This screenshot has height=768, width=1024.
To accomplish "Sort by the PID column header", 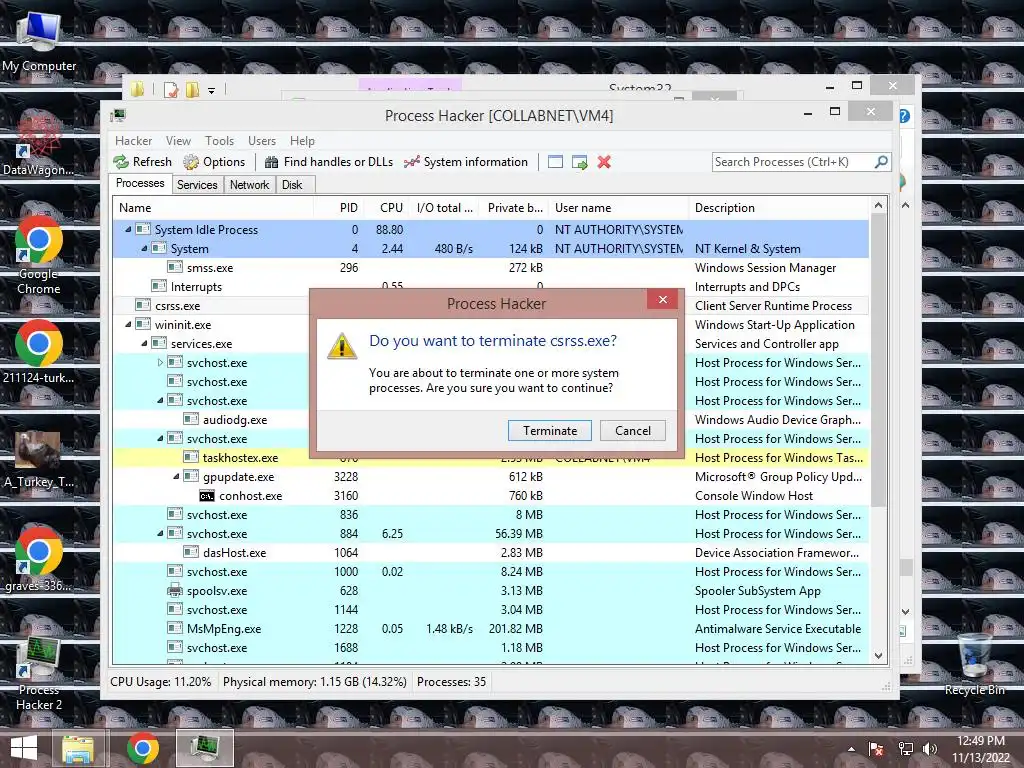I will pyautogui.click(x=339, y=208).
